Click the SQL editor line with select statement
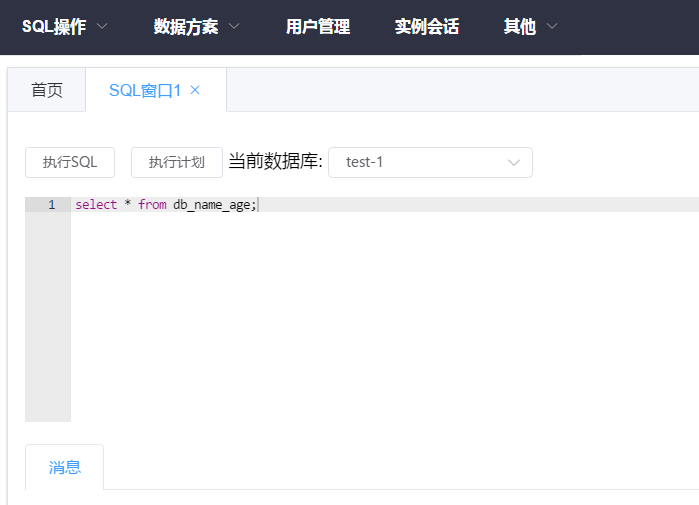The height and width of the screenshot is (505, 699). [385, 205]
